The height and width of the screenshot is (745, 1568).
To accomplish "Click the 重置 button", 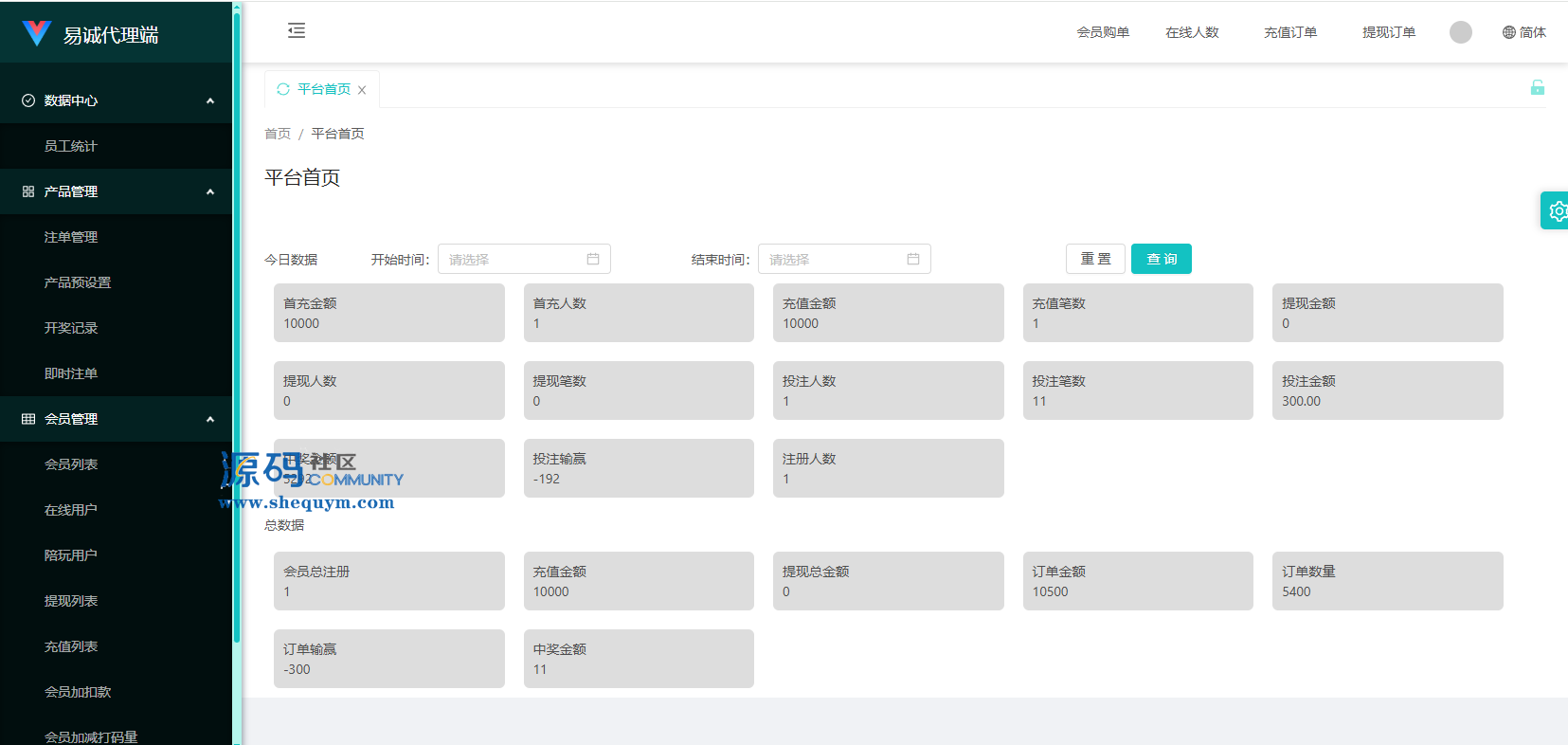I will pyautogui.click(x=1095, y=259).
